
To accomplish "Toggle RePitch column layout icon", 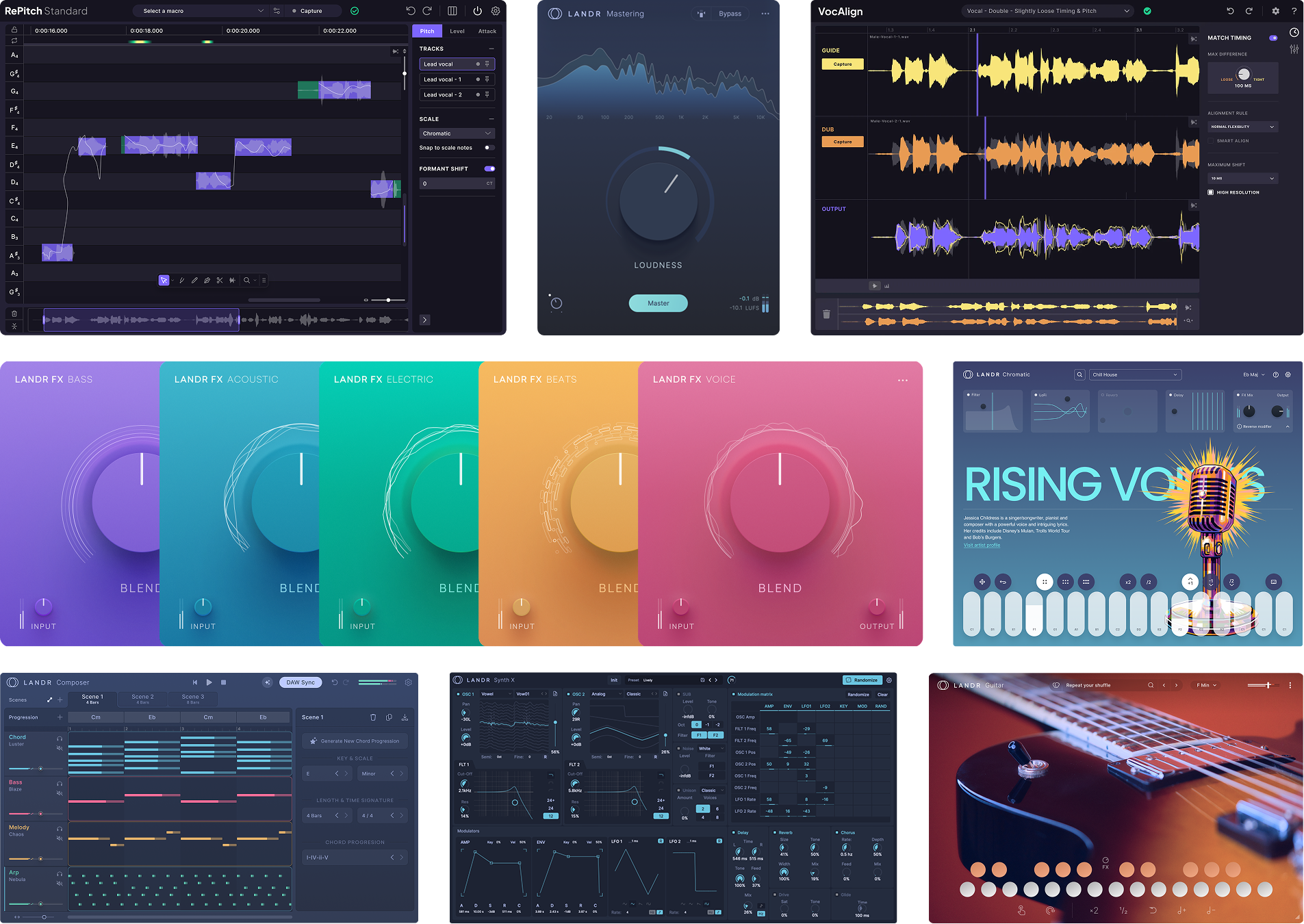I will click(452, 11).
